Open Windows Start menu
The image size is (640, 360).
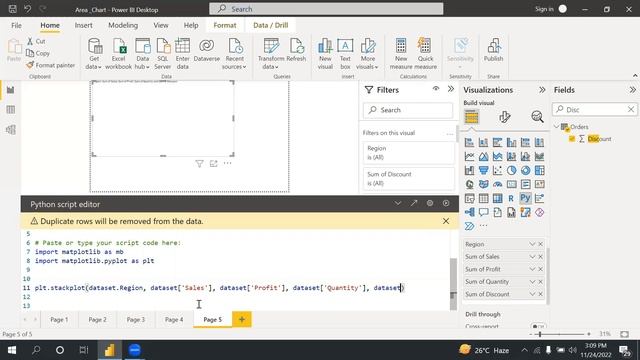pos(12,350)
